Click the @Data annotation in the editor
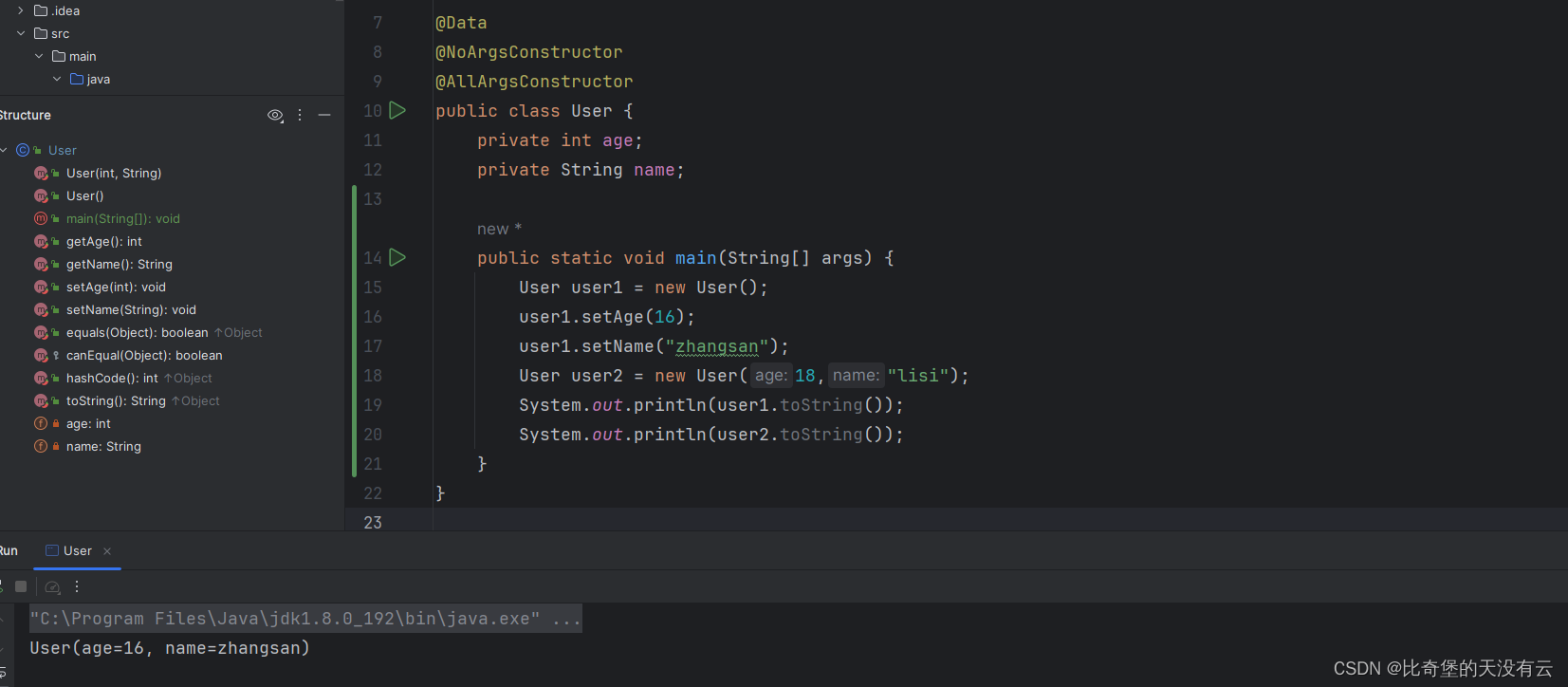 point(461,23)
